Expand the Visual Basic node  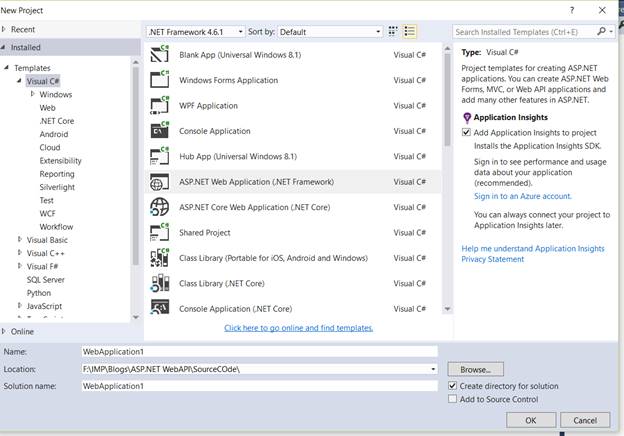(20, 239)
